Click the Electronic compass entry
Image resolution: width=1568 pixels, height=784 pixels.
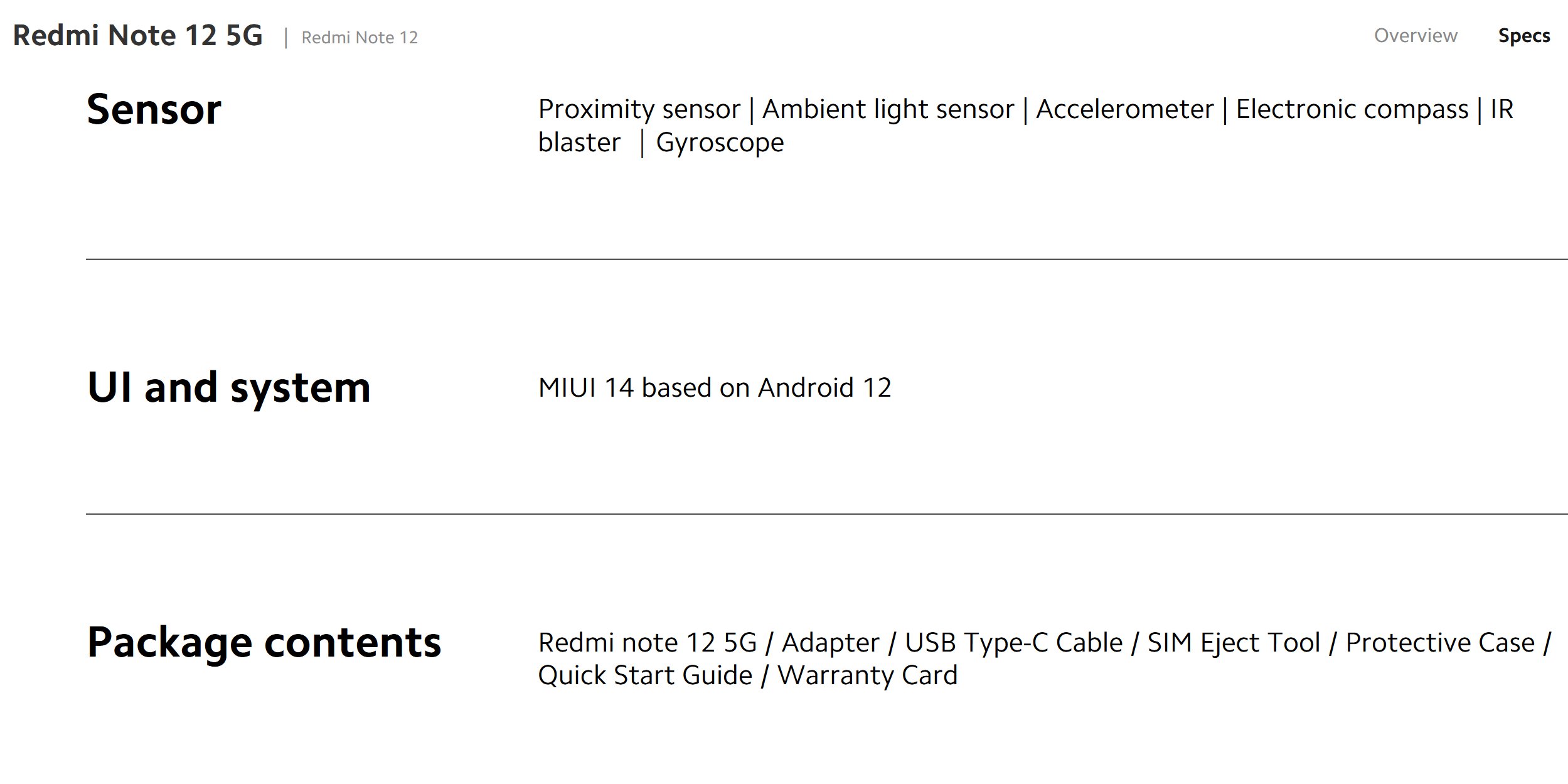1352,109
